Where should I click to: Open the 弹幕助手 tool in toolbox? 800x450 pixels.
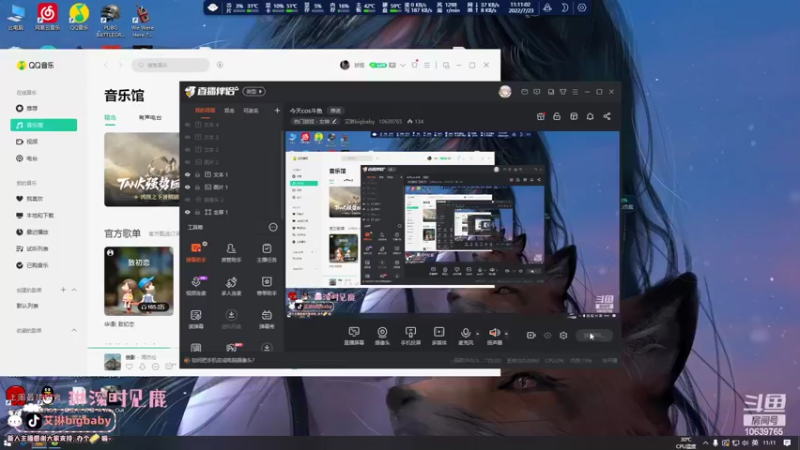pos(196,252)
